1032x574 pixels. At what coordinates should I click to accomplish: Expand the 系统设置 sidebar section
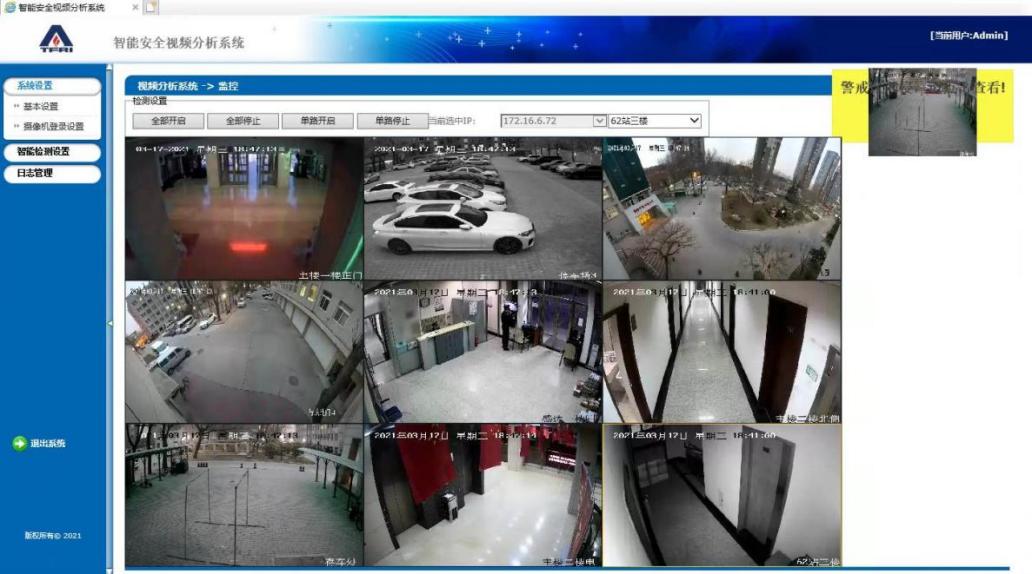(x=51, y=86)
